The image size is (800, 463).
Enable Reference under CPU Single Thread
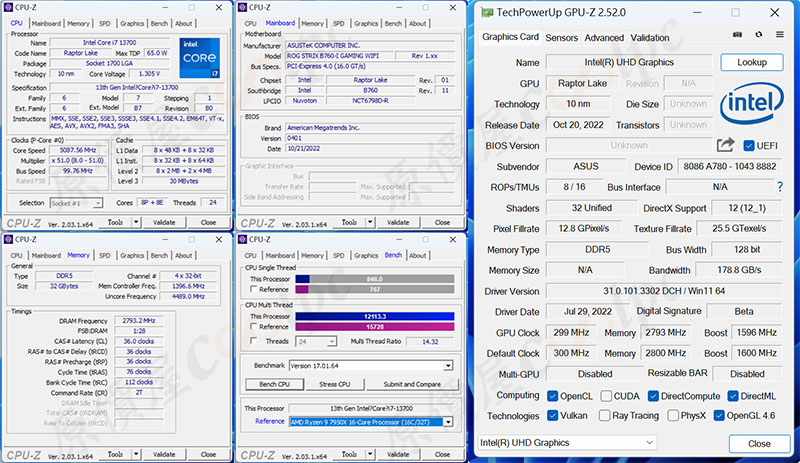pos(254,289)
